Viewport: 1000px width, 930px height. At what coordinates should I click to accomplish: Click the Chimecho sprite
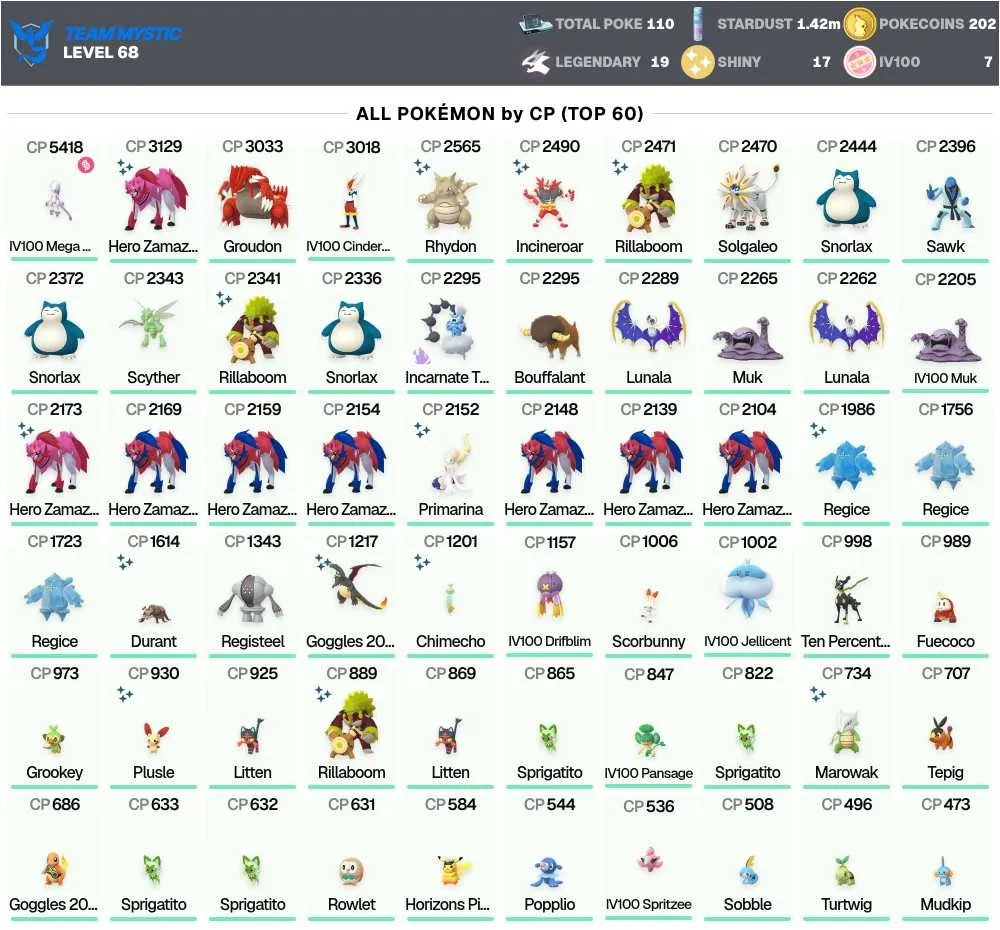click(x=450, y=598)
